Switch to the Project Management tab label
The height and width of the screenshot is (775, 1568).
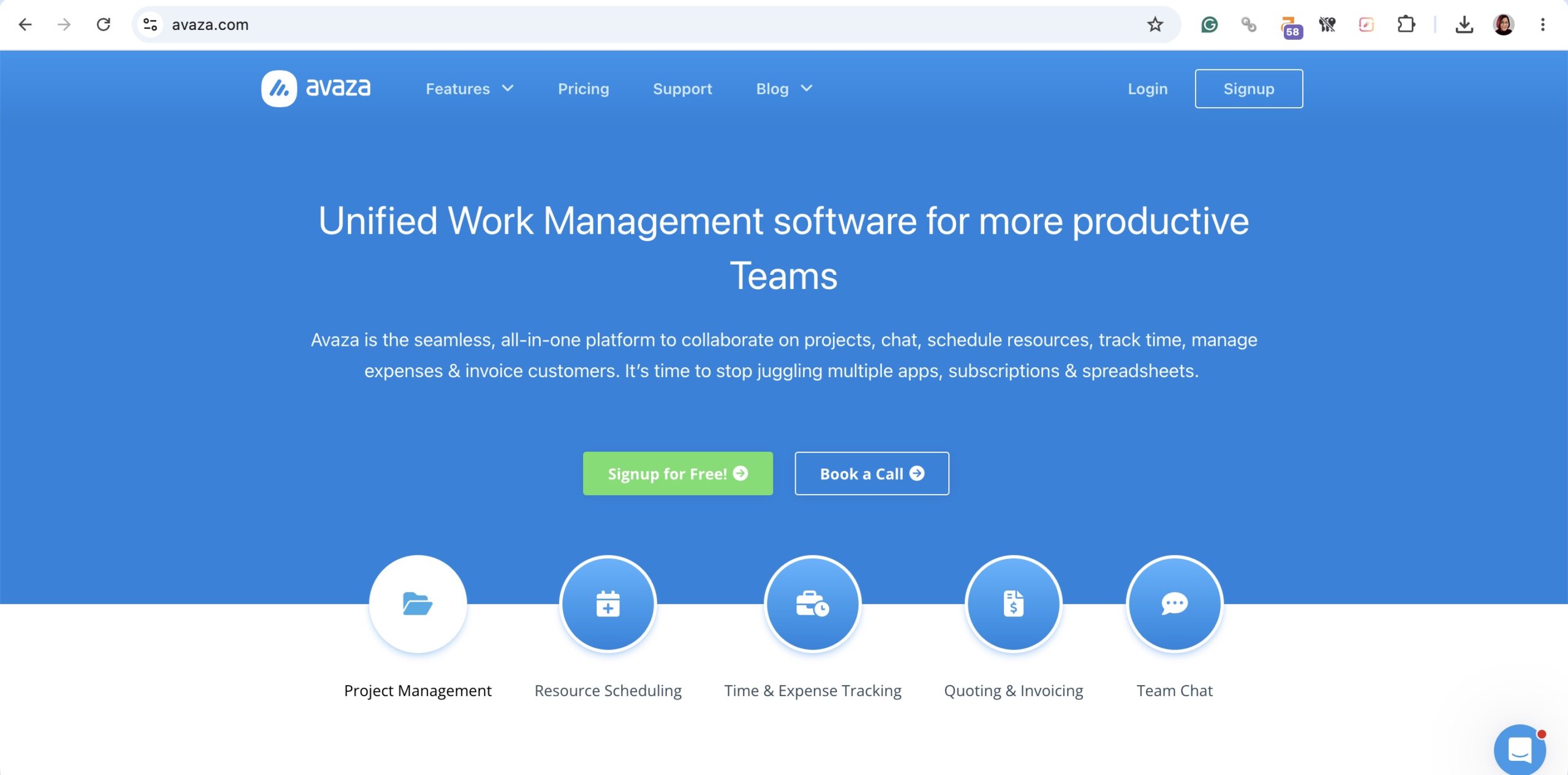(418, 691)
